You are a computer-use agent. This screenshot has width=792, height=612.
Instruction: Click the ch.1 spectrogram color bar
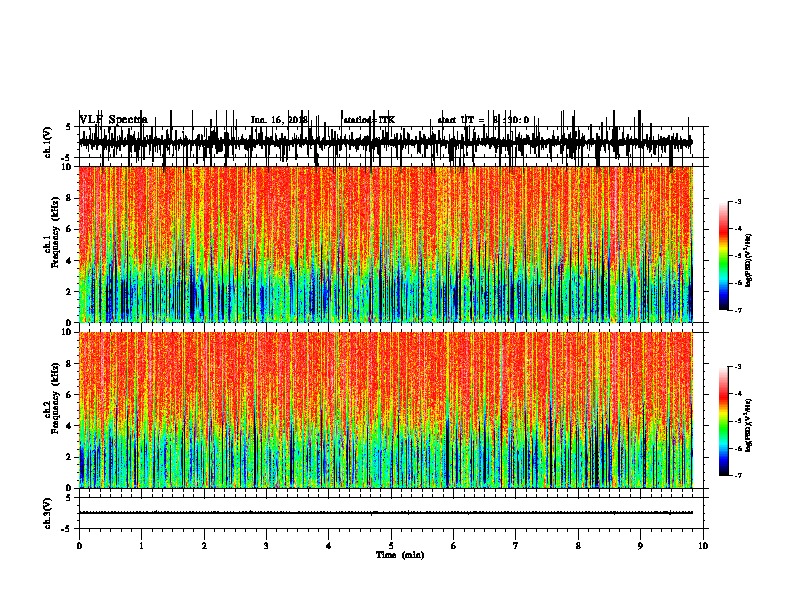coord(724,256)
